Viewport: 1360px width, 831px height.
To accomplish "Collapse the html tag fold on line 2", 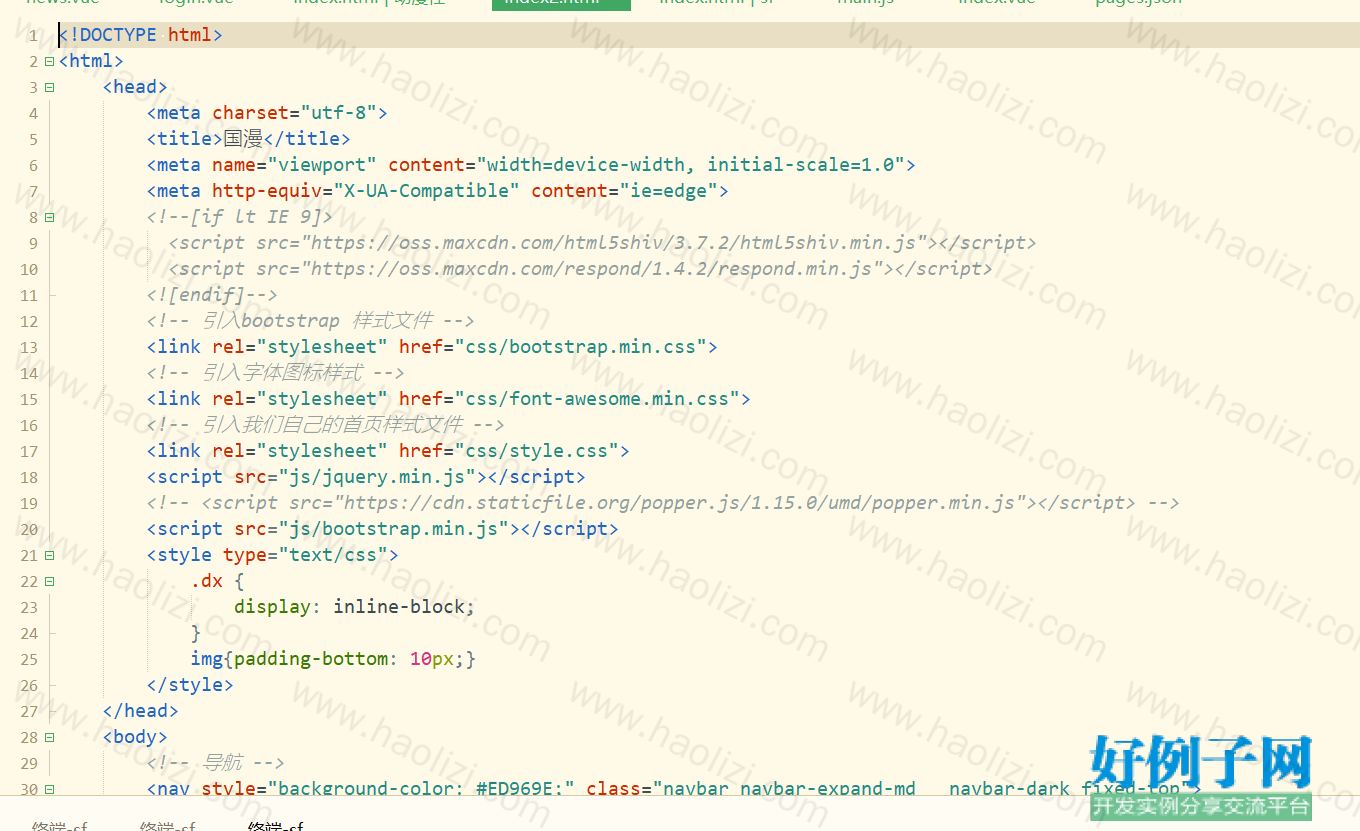I will (49, 61).
